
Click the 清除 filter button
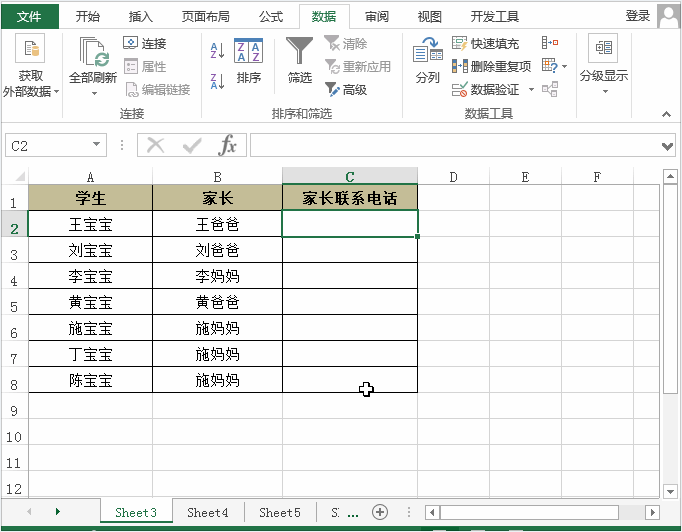[x=346, y=43]
